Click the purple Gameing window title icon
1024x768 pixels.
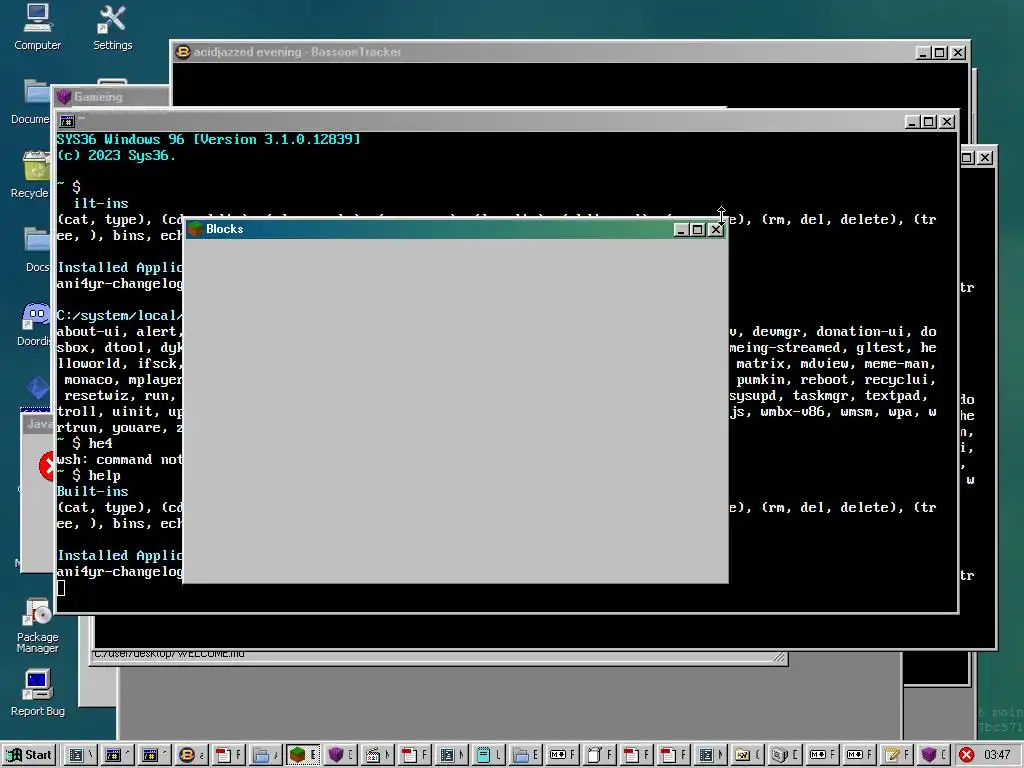pos(63,97)
